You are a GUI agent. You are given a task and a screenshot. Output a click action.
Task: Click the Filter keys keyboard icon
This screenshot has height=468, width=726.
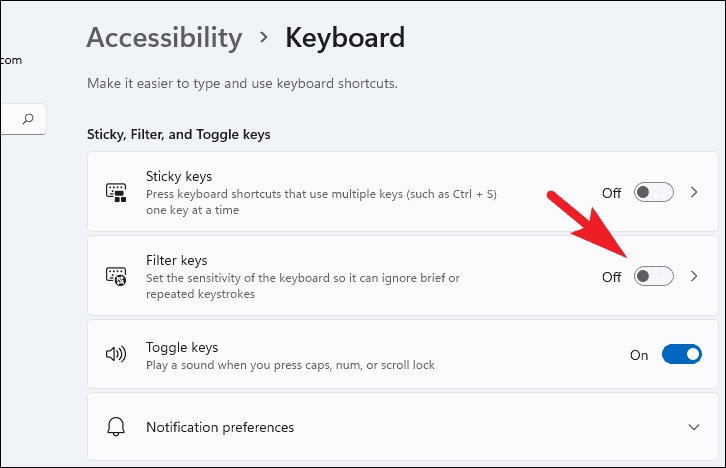coord(116,276)
